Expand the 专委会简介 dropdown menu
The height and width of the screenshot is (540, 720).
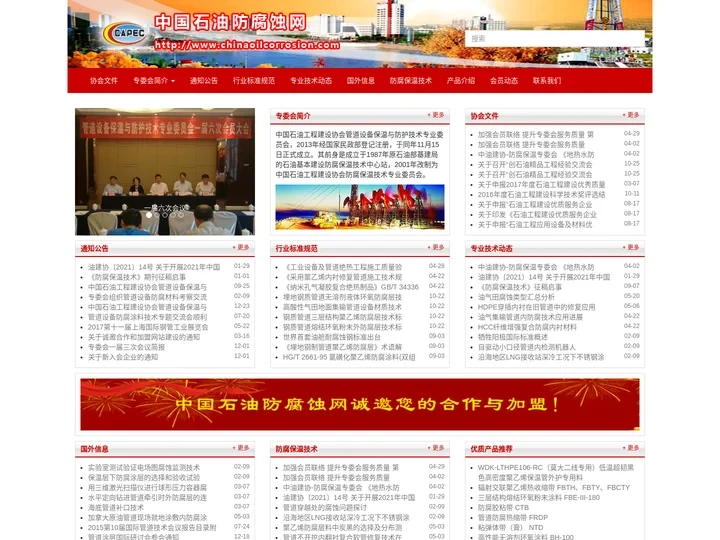point(154,81)
